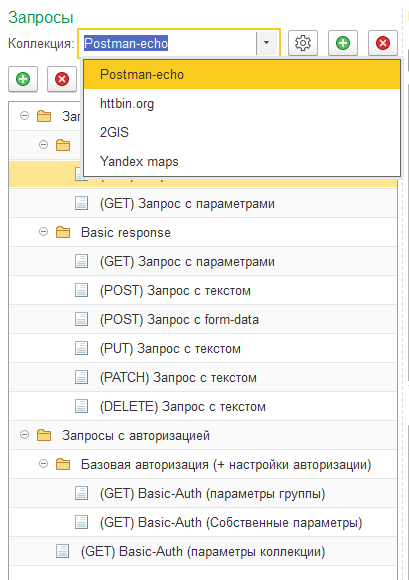The height and width of the screenshot is (580, 409).
Task: Open the collection dropdown arrow
Action: point(266,43)
